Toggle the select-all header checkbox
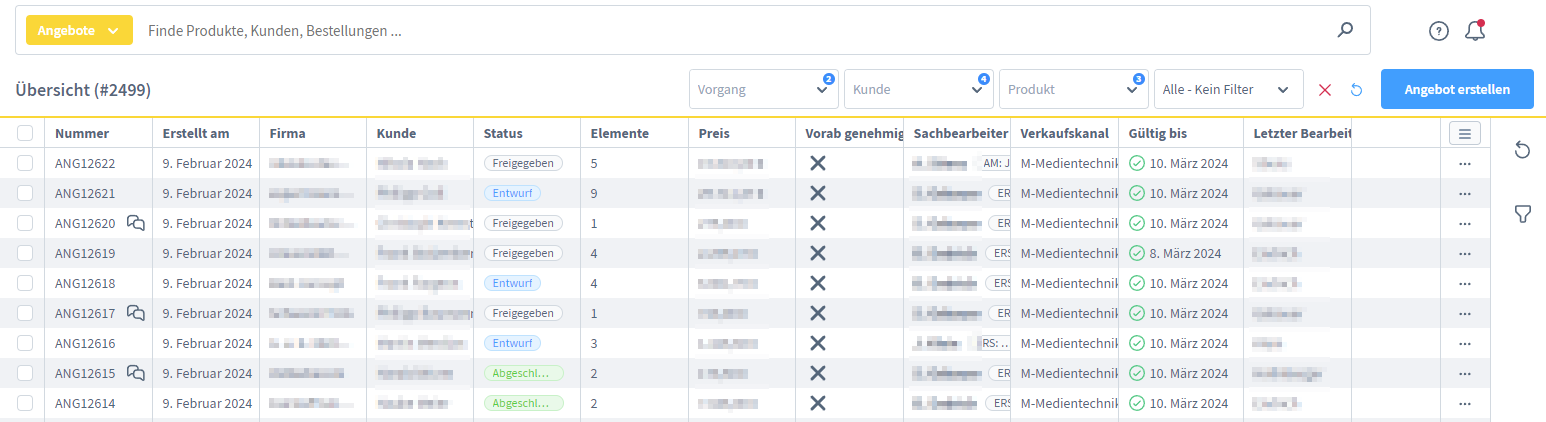 coord(25,133)
